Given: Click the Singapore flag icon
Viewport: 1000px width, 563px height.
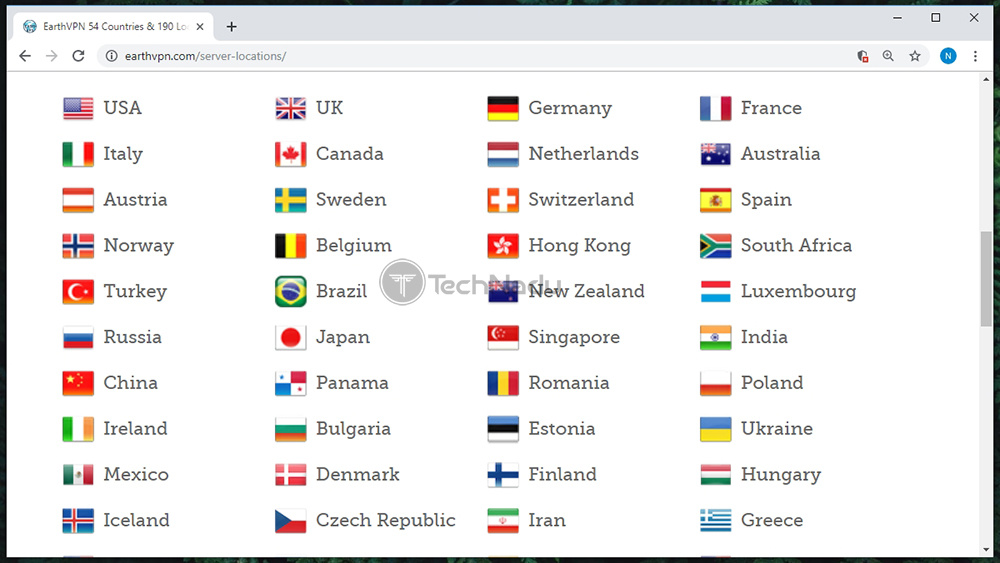Looking at the screenshot, I should click(503, 338).
